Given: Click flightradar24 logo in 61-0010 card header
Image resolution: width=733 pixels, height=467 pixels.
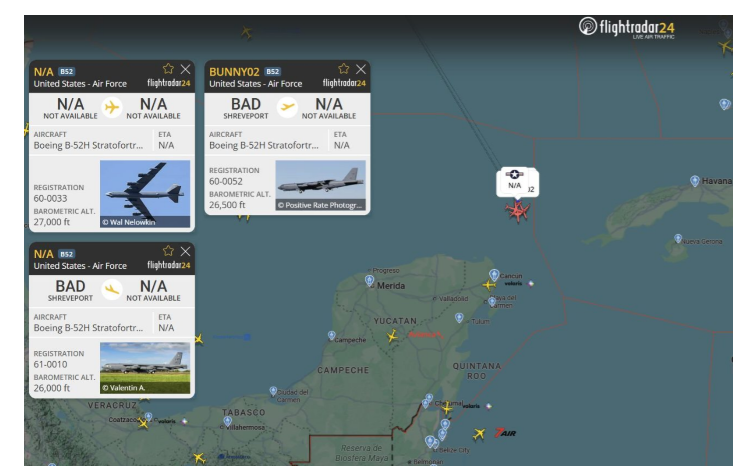Looking at the screenshot, I should point(169,265).
